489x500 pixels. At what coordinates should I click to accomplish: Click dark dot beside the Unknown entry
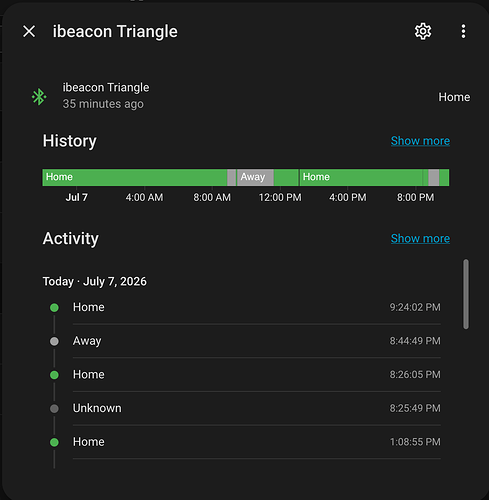coord(54,408)
